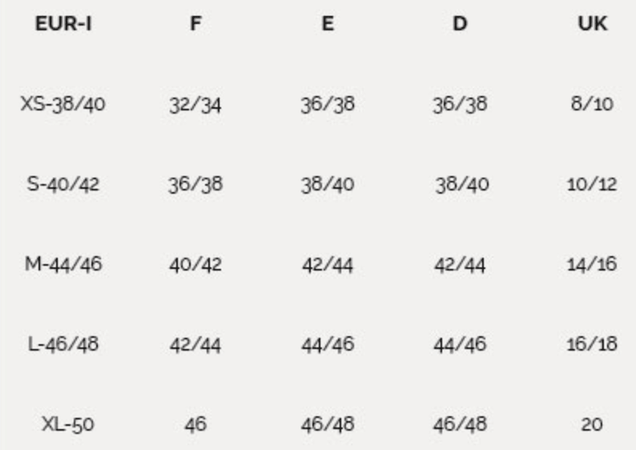Image resolution: width=636 pixels, height=450 pixels.
Task: Select the XS-38/40 row label
Action: pos(63,104)
